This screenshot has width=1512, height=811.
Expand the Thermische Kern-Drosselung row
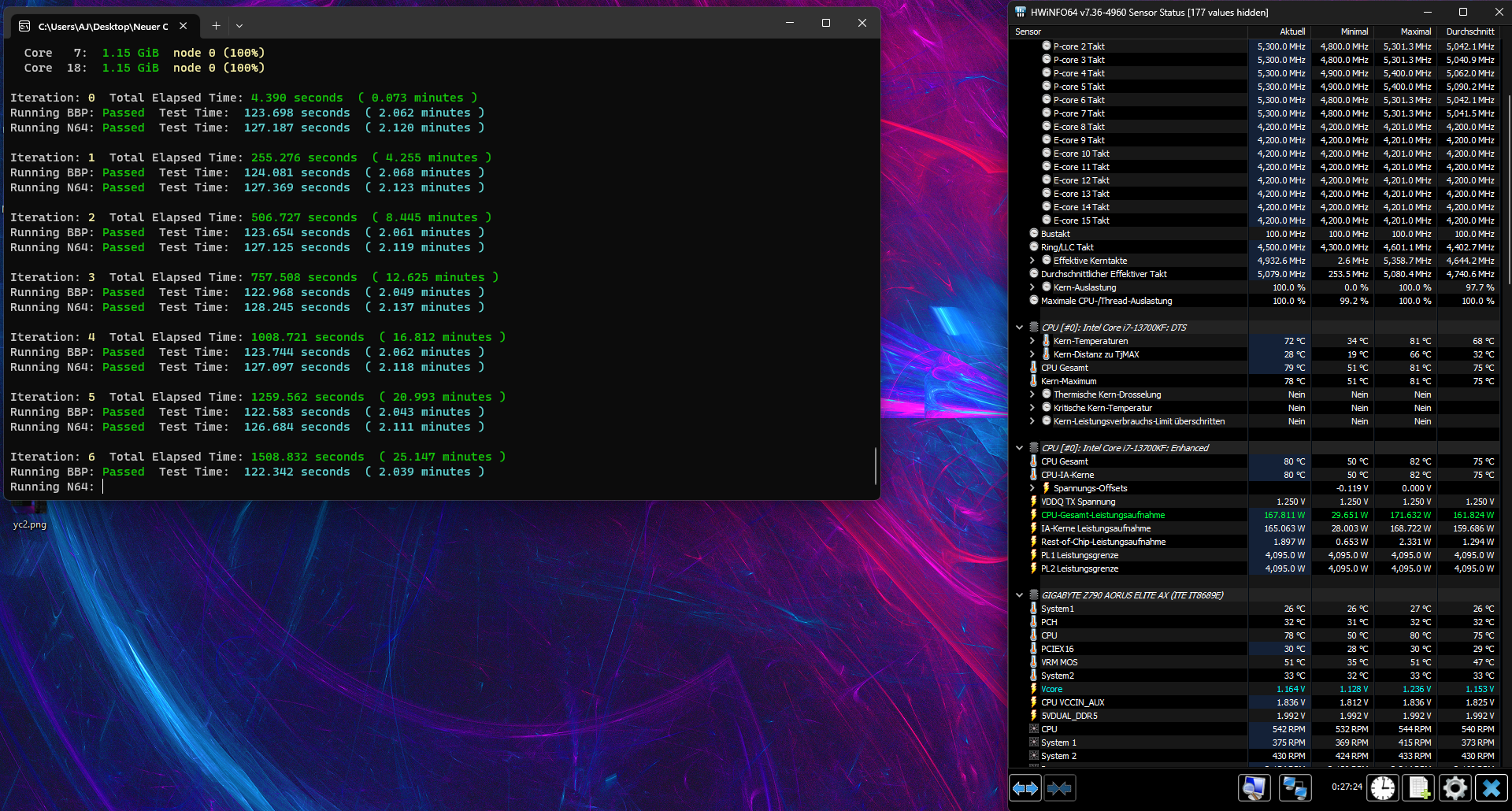pos(1032,394)
